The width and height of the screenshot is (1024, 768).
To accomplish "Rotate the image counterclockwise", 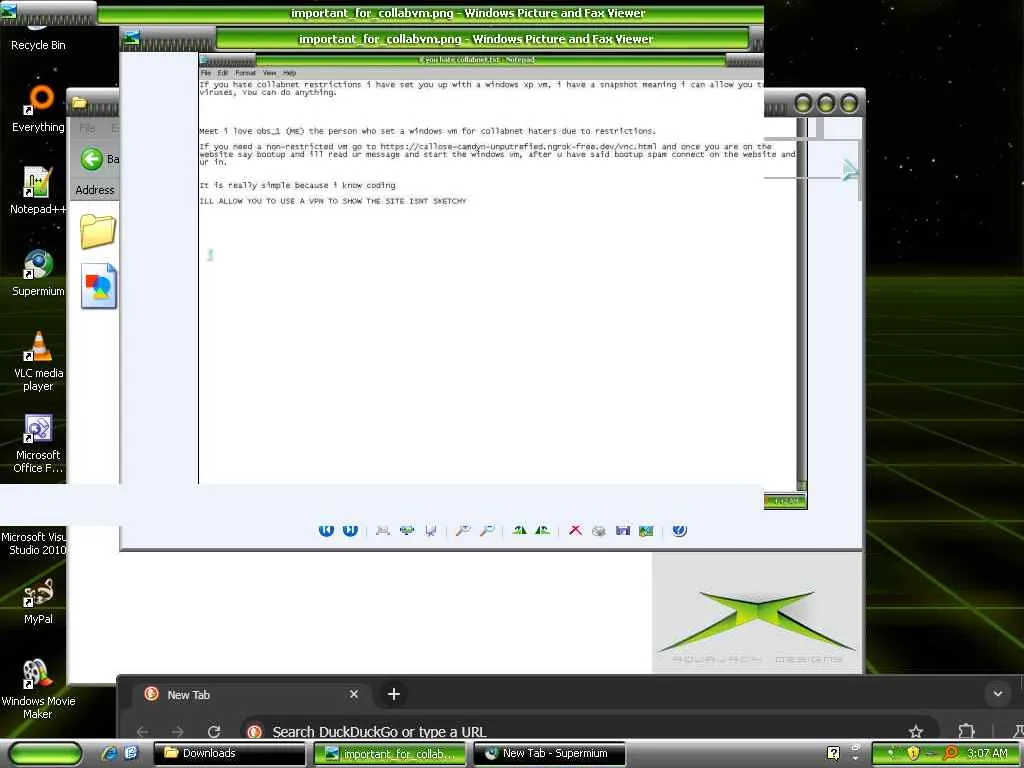I will [543, 530].
